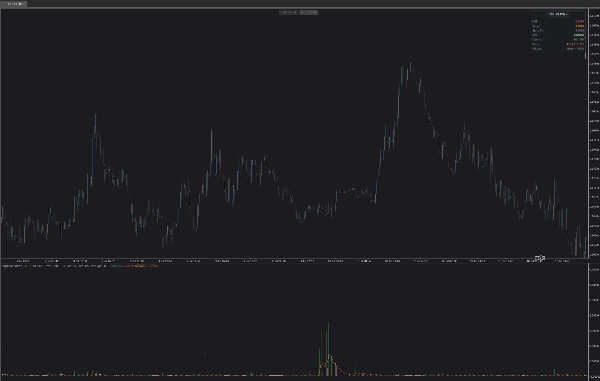
Task: Click the time axis below the price chart
Action: click(294, 261)
